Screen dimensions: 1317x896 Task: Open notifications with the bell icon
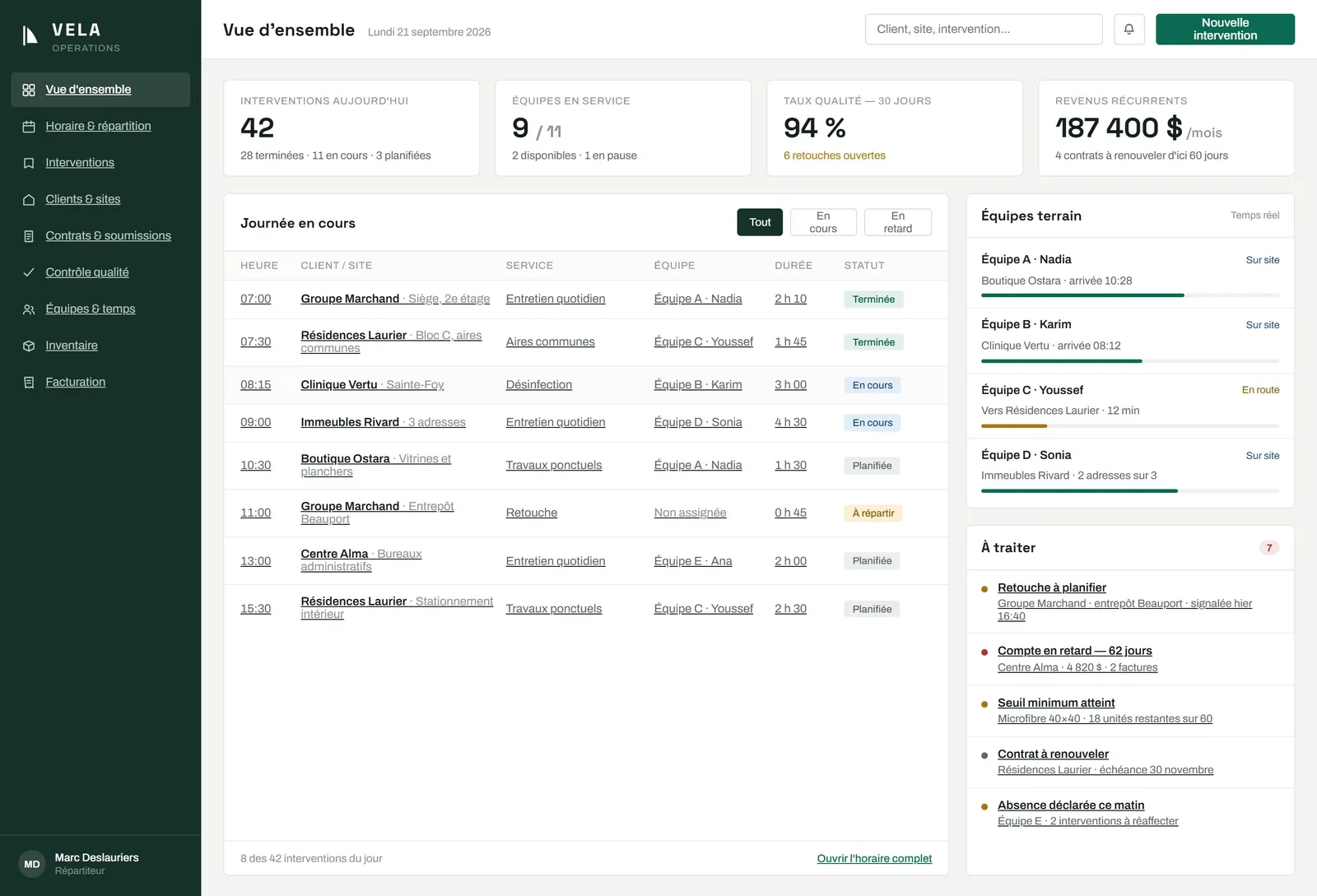pyautogui.click(x=1129, y=29)
